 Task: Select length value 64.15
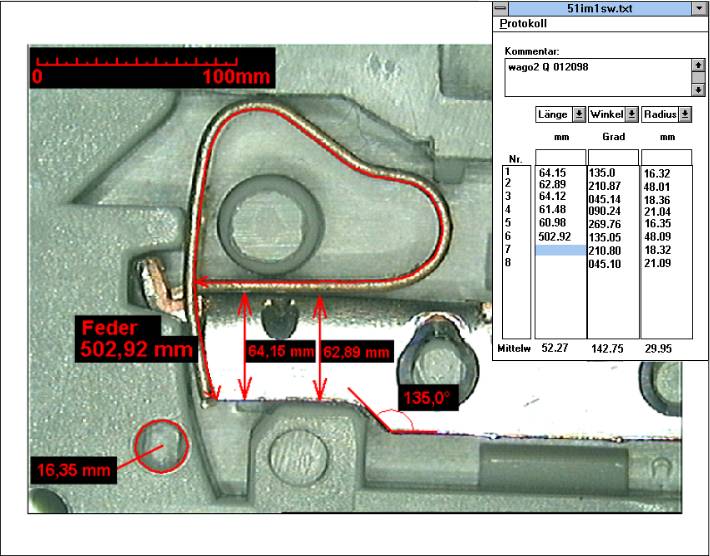pos(552,173)
